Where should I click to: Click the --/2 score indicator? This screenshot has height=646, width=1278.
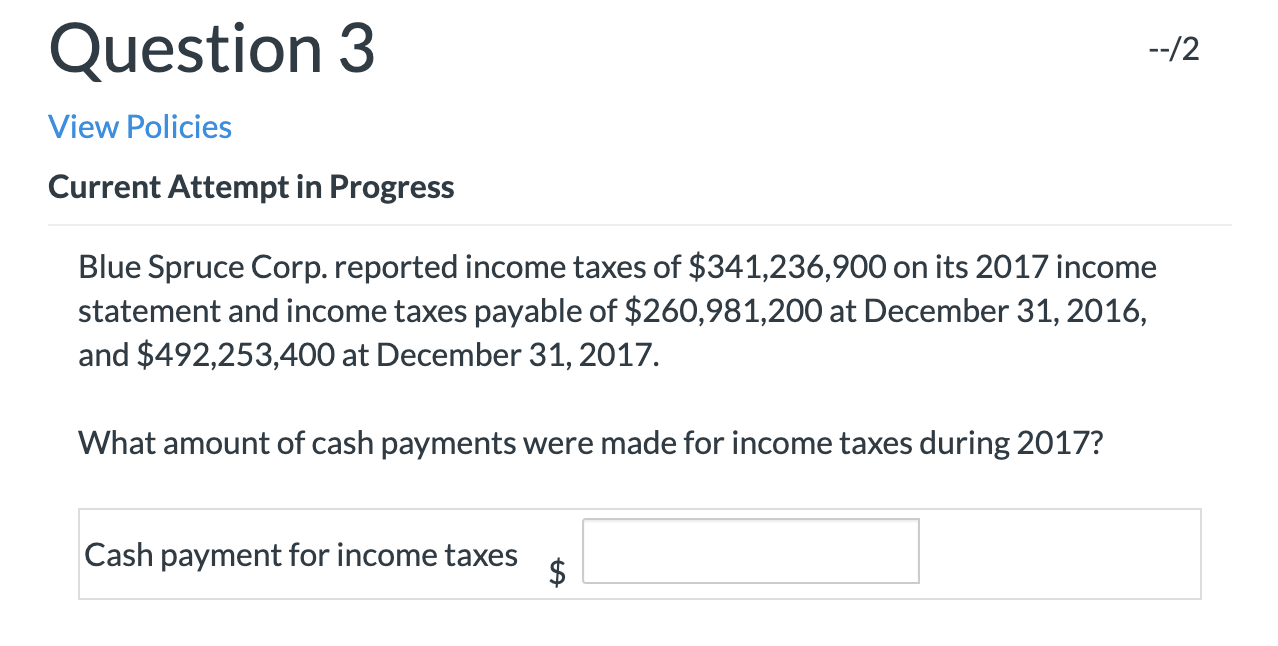(1173, 48)
